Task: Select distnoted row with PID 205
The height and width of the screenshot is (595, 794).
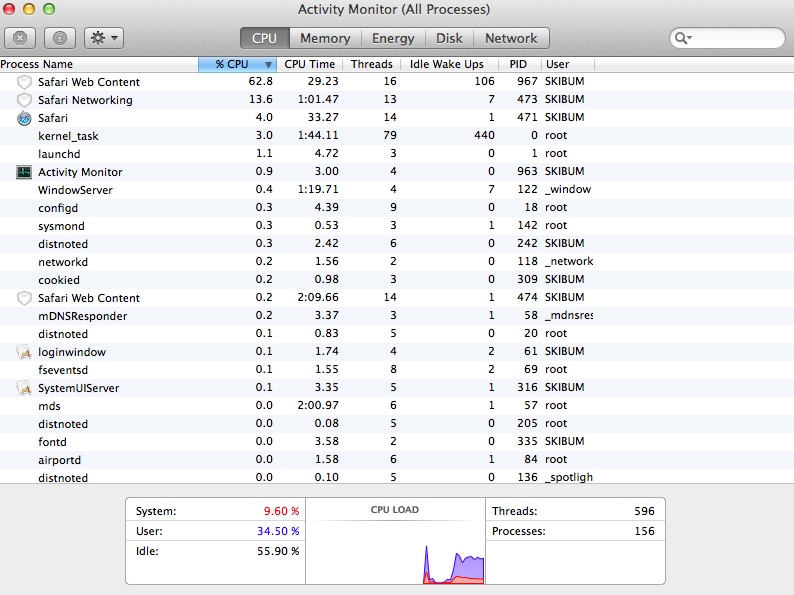Action: point(397,424)
